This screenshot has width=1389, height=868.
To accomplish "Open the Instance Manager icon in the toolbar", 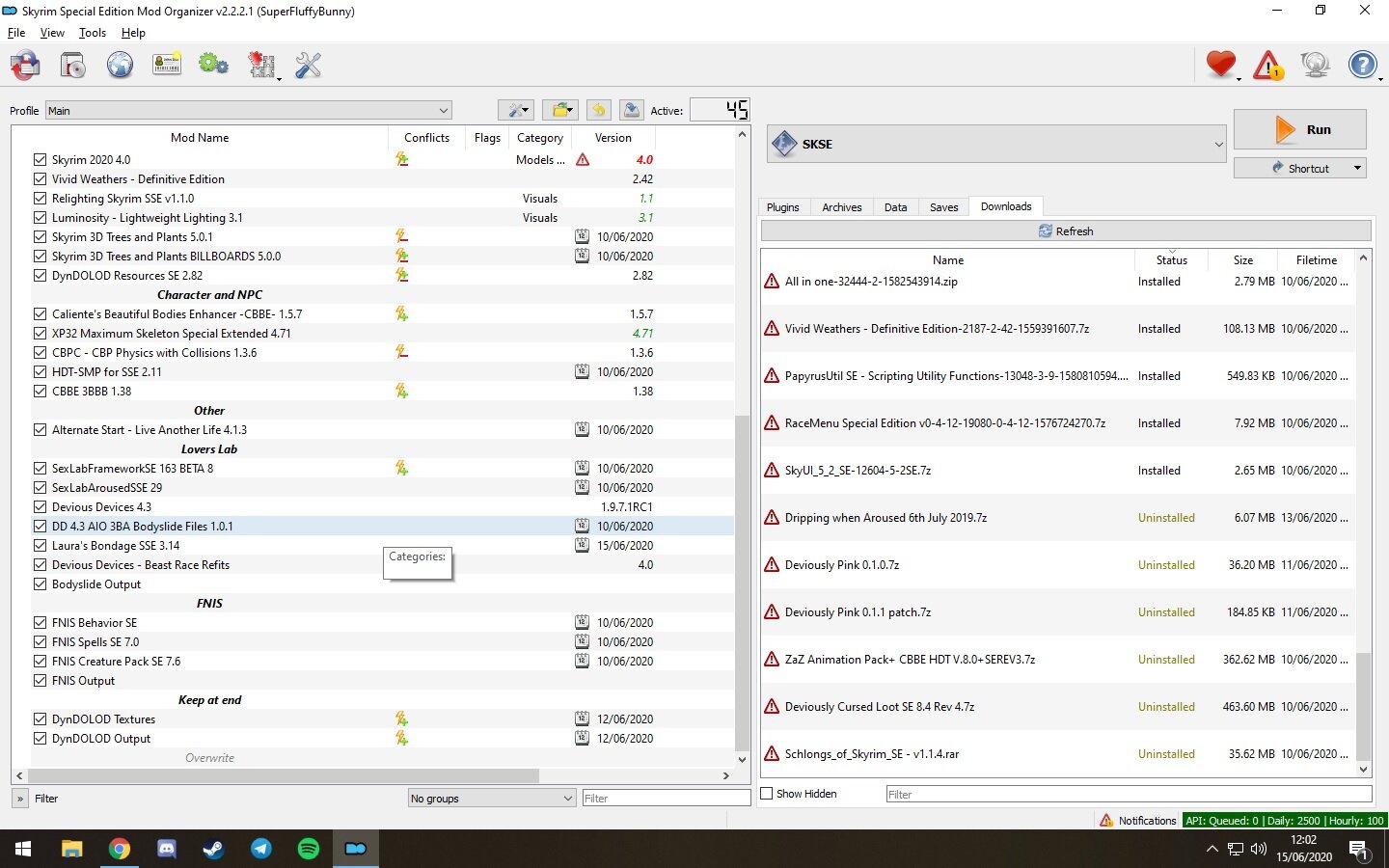I will click(x=26, y=66).
